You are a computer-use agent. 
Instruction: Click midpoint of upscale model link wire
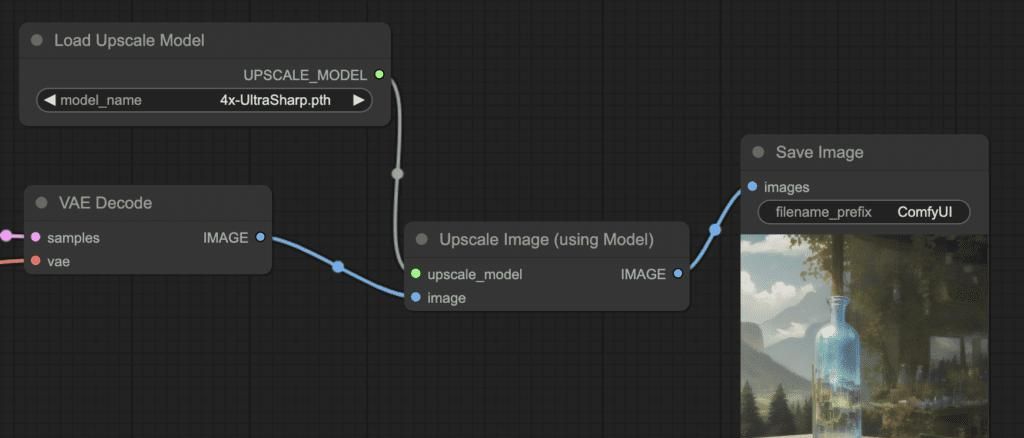397,173
